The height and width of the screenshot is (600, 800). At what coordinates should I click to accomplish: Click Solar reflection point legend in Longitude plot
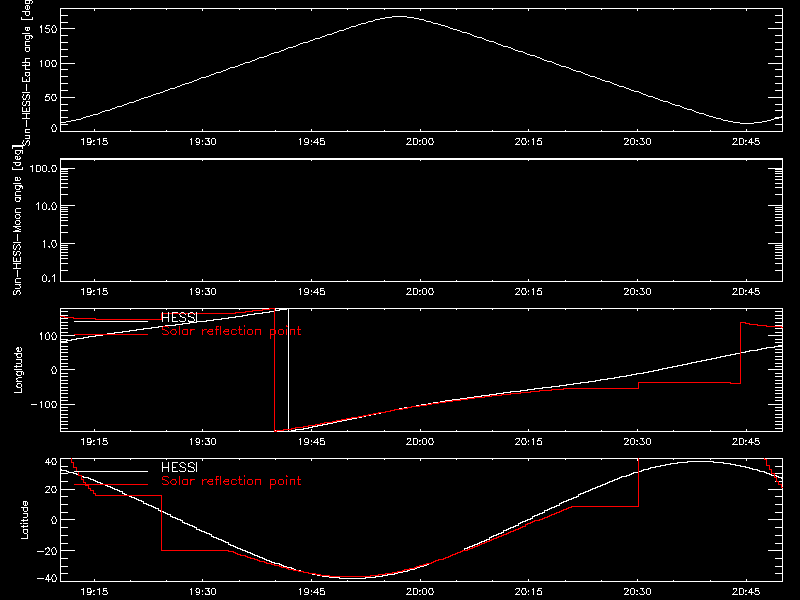pyautogui.click(x=231, y=331)
